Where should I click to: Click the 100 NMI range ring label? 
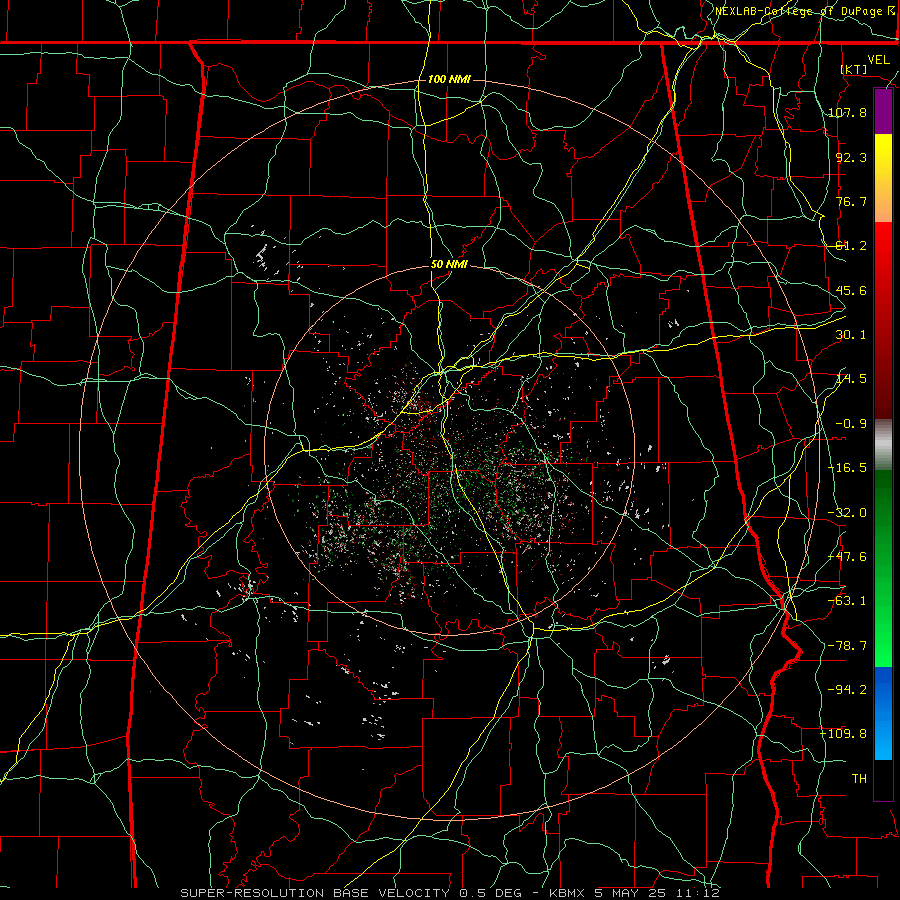click(449, 79)
